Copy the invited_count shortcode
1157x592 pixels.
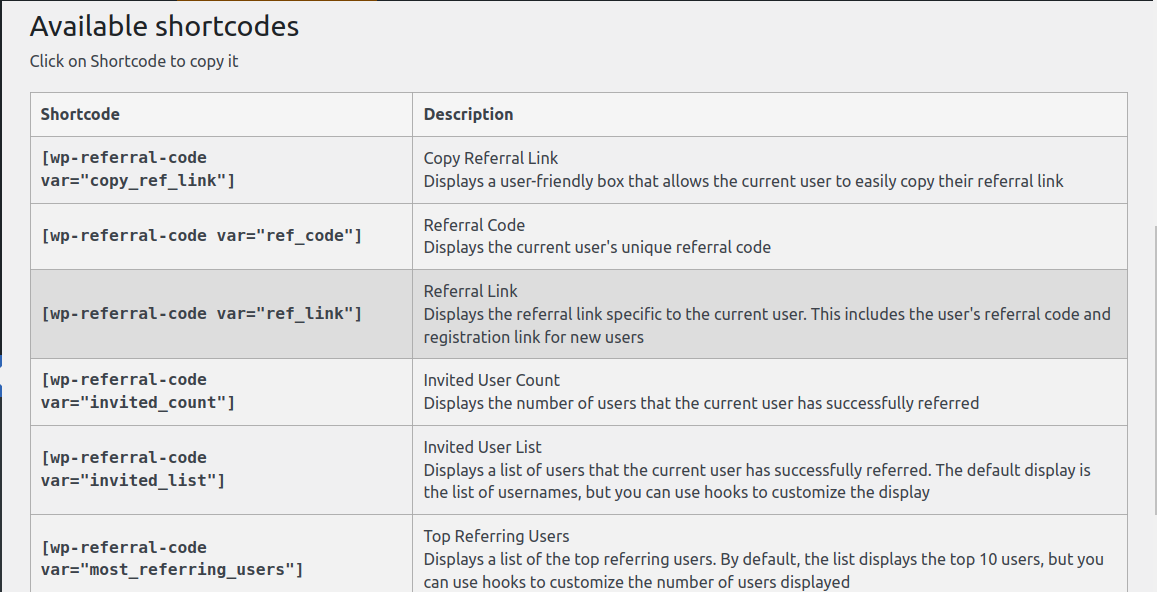138,391
